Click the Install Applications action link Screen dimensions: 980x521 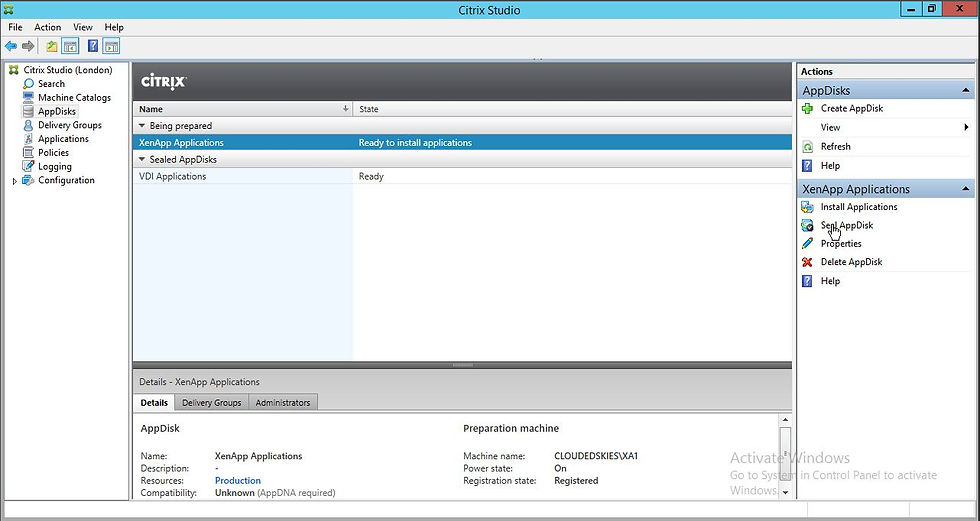(859, 207)
